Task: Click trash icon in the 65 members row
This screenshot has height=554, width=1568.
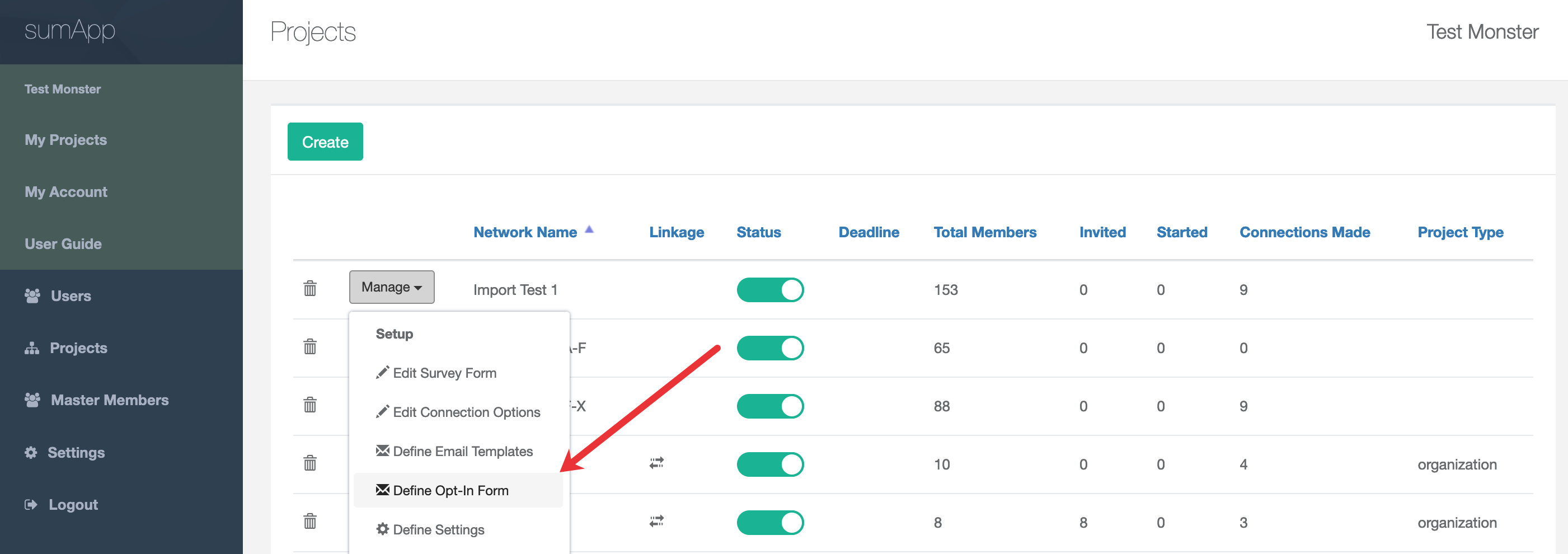Action: (x=310, y=346)
